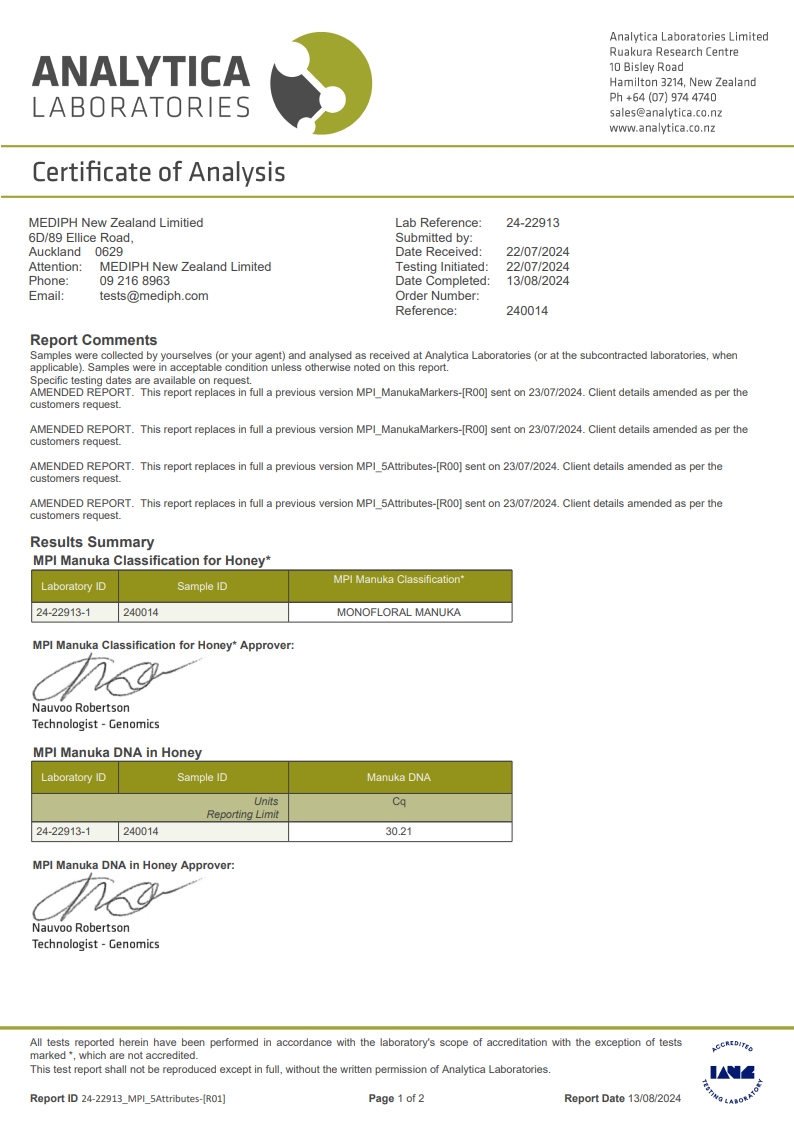Click Laboratory ID header in DNA table
The height and width of the screenshot is (1123, 794).
coord(74,777)
